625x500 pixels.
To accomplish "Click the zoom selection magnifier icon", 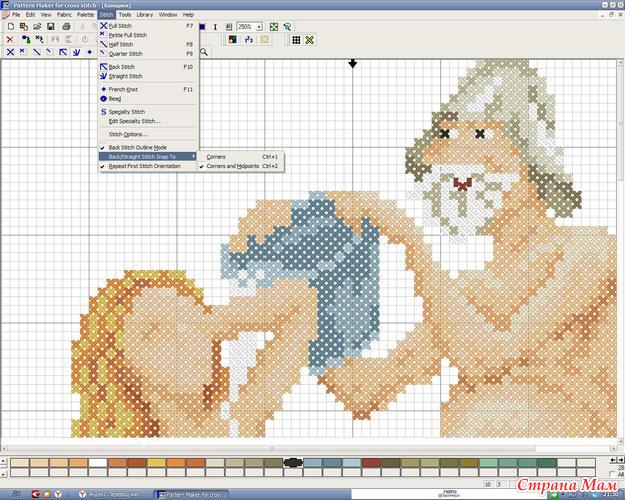I will [287, 27].
